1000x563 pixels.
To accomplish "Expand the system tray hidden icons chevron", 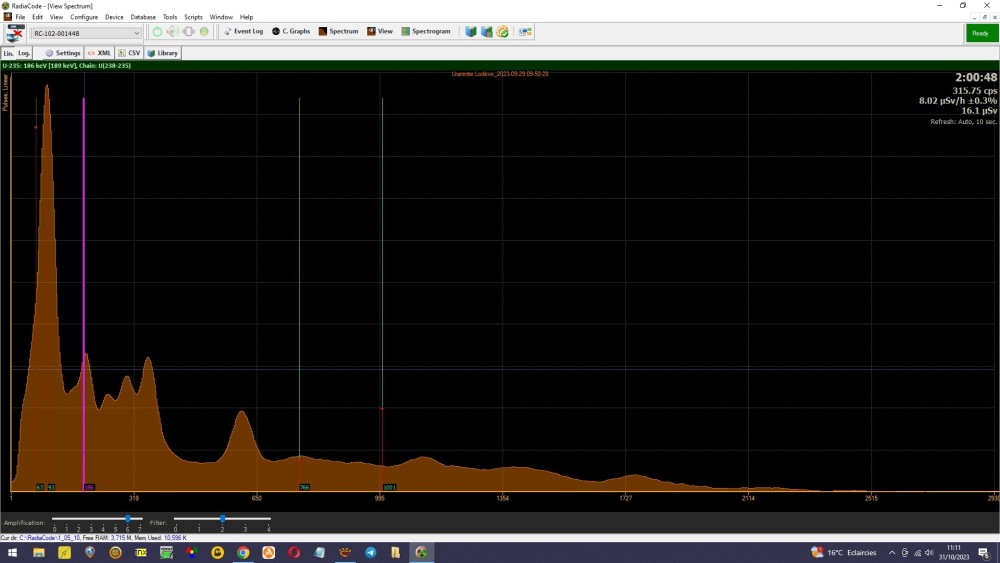I will coord(892,552).
